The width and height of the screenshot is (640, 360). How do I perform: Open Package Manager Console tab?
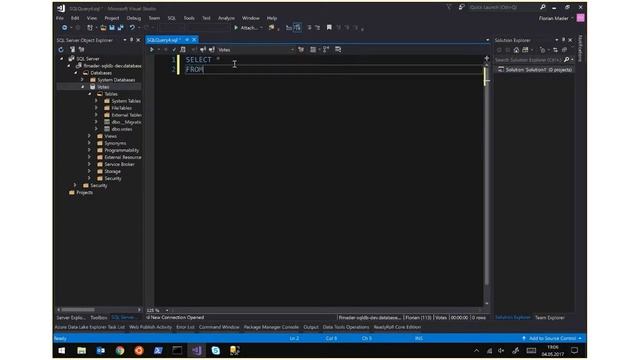tap(271, 327)
